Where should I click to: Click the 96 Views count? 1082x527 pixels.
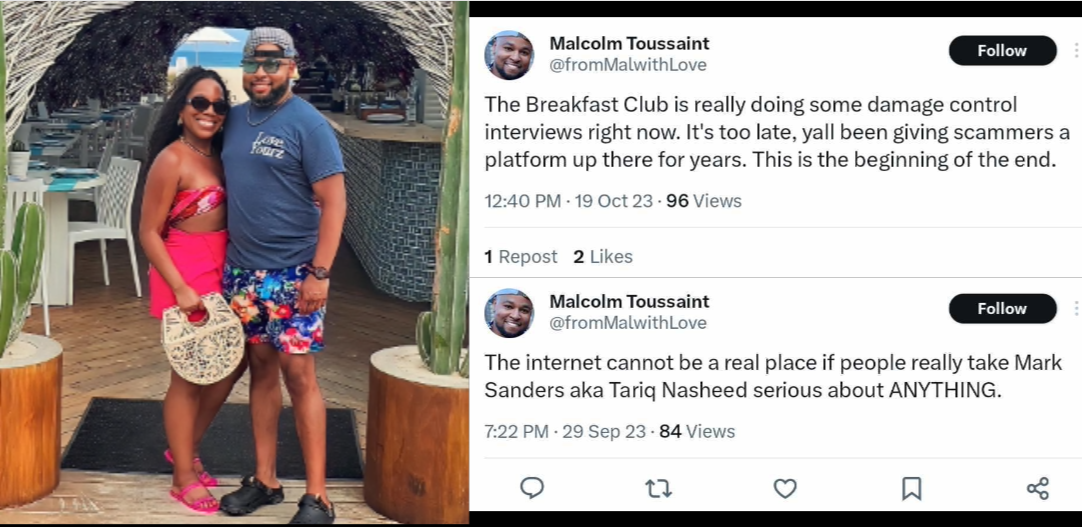[703, 201]
